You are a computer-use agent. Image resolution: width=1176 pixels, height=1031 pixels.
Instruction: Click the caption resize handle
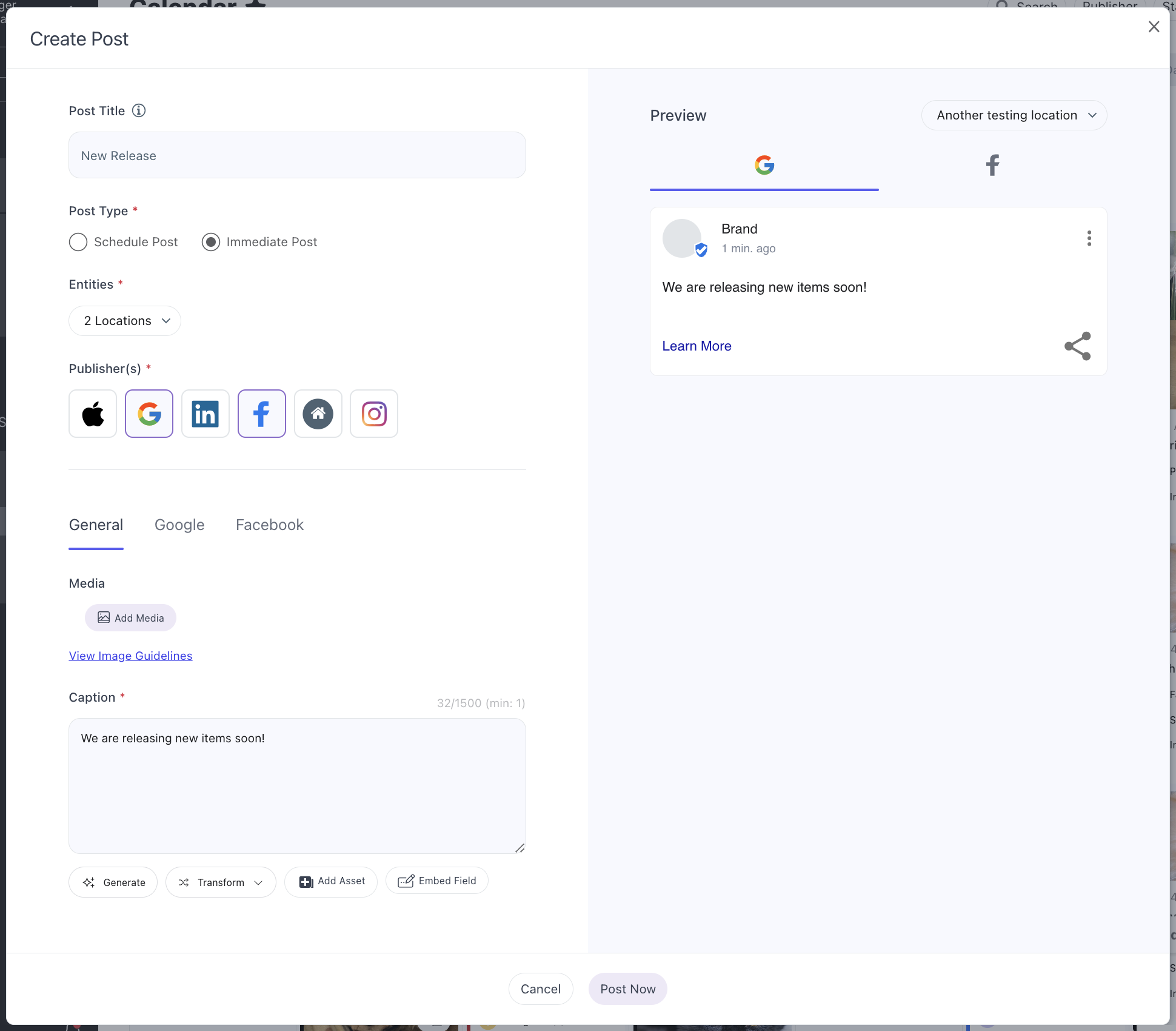(x=520, y=848)
